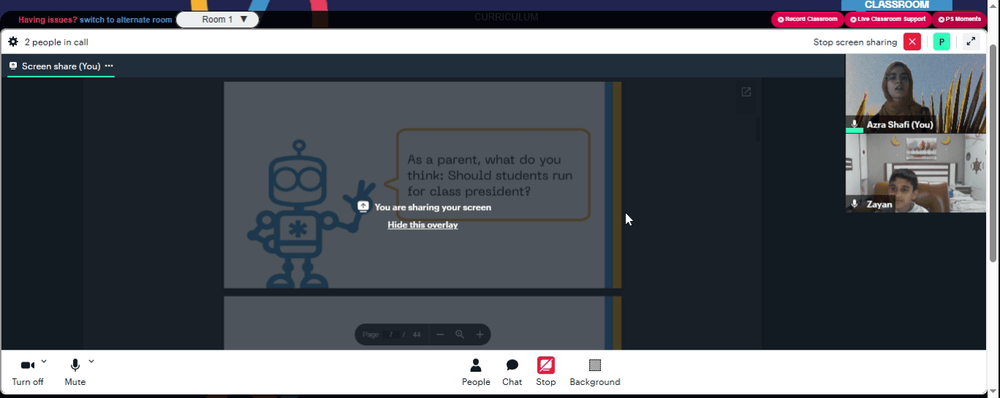Click the page vertical scrollbar

(x=992, y=153)
